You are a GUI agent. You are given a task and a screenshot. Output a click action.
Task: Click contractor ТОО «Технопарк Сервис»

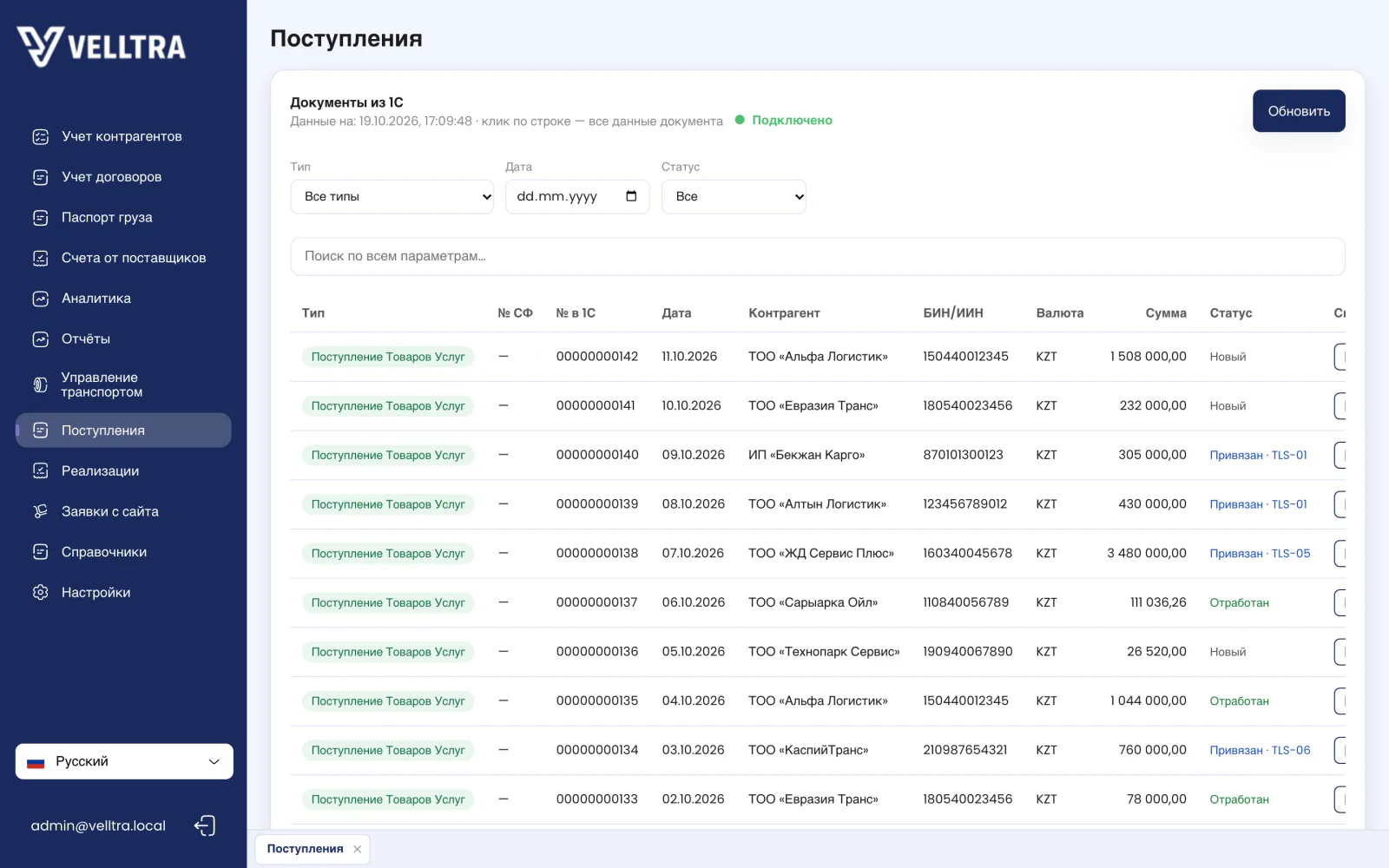click(x=824, y=652)
